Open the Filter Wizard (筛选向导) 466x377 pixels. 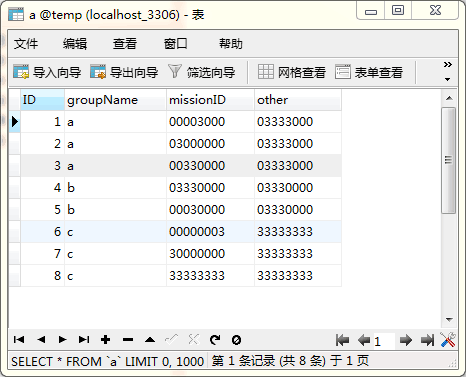(x=202, y=72)
